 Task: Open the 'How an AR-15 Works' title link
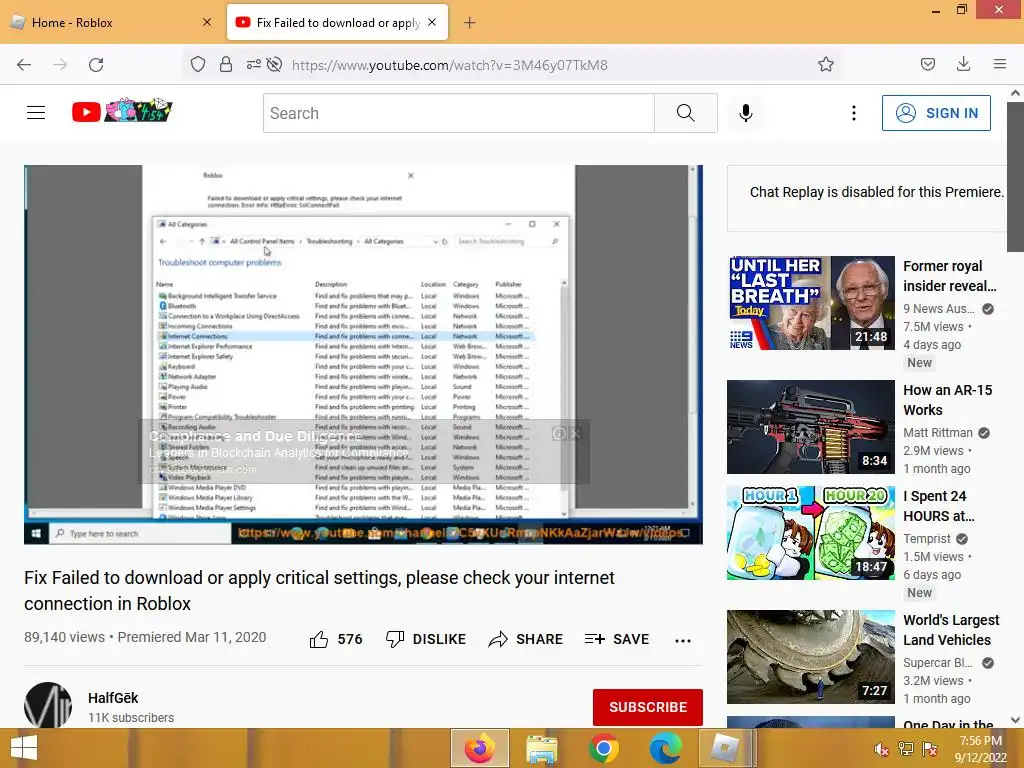(x=948, y=400)
